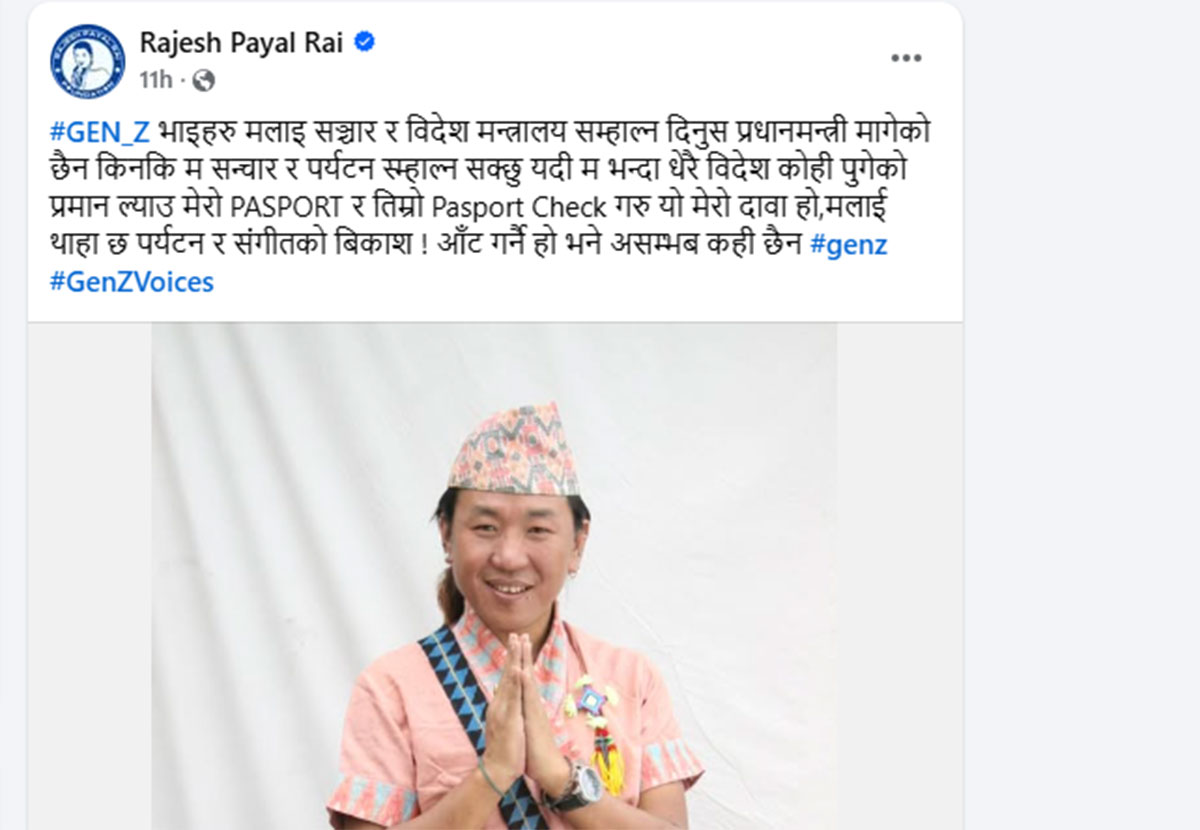Open the post photo of the smiling man

pyautogui.click(x=494, y=576)
